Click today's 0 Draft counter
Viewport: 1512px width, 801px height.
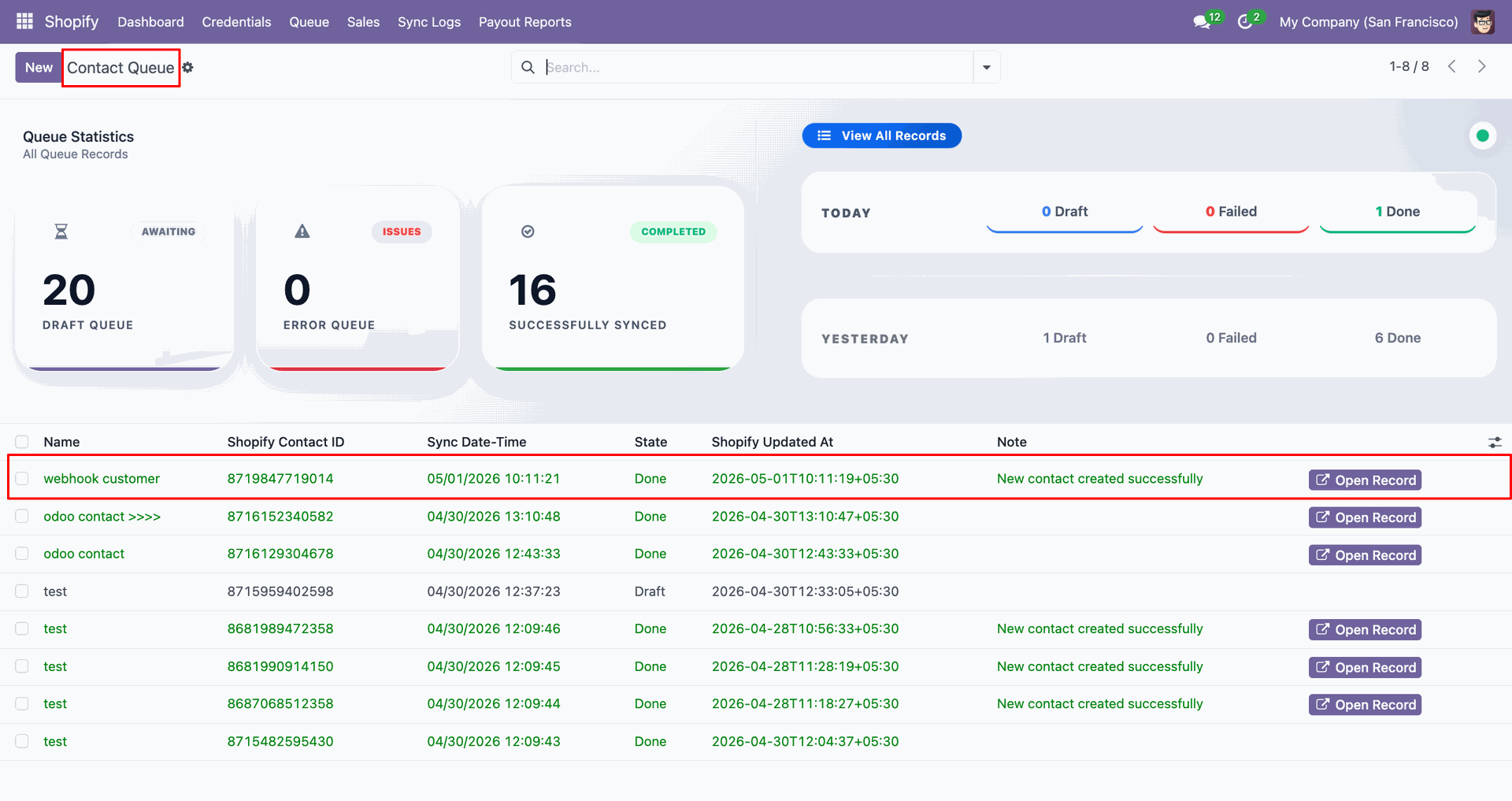(x=1065, y=212)
